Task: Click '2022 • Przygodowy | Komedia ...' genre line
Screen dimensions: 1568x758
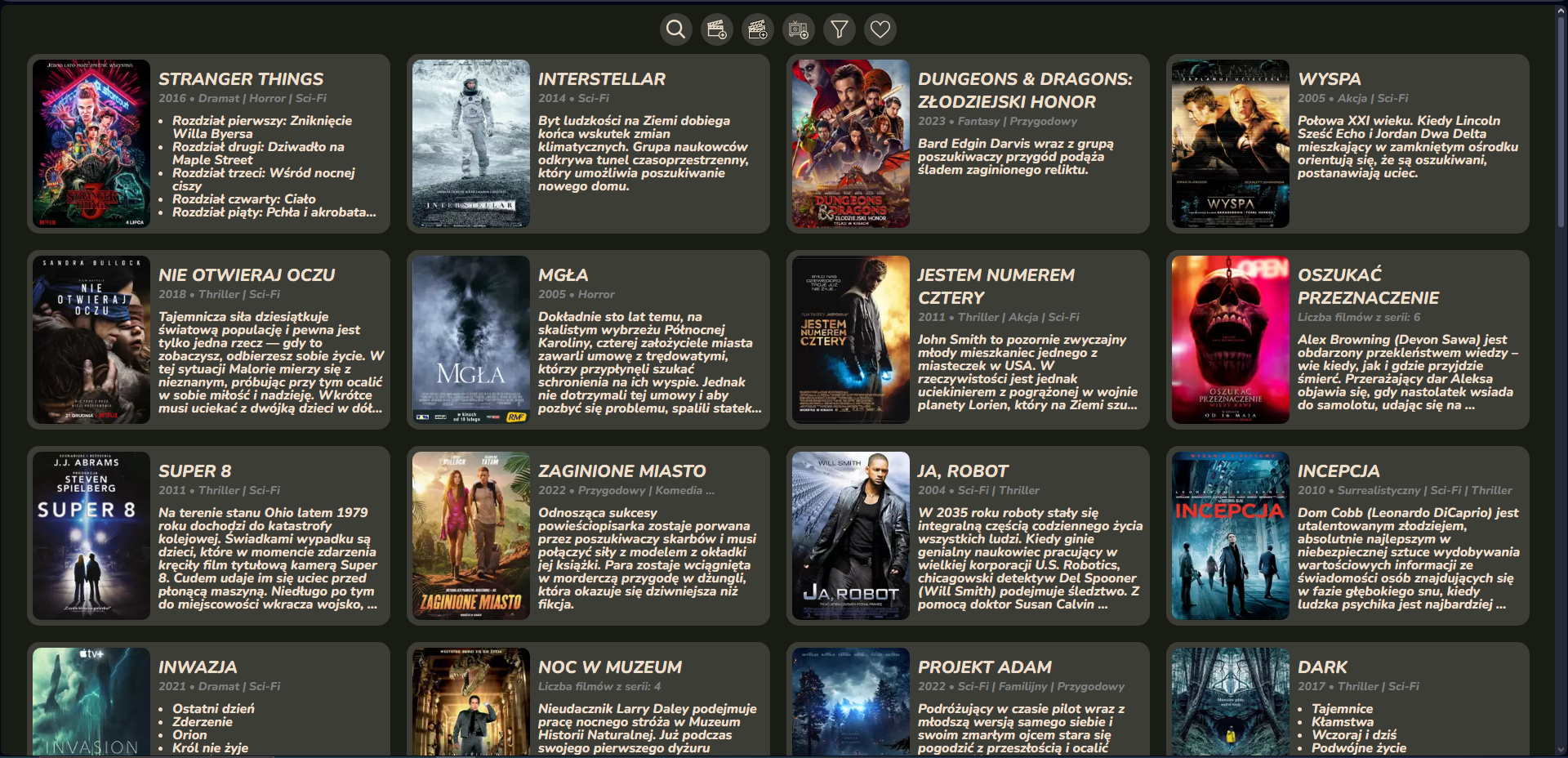Action: (x=626, y=491)
